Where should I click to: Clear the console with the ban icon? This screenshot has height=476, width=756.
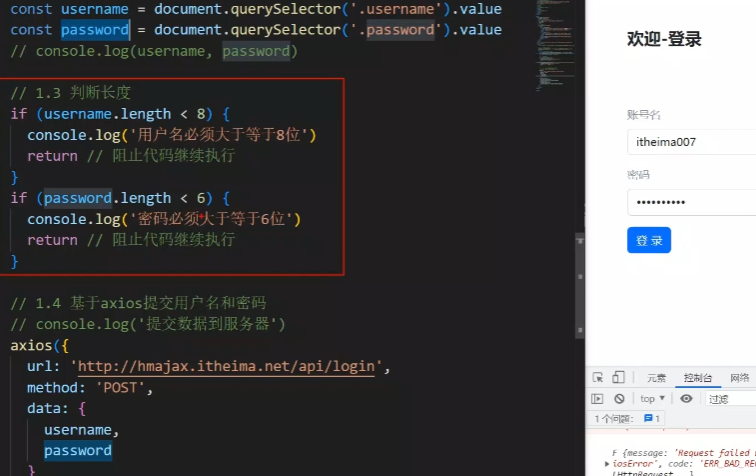[x=620, y=398]
